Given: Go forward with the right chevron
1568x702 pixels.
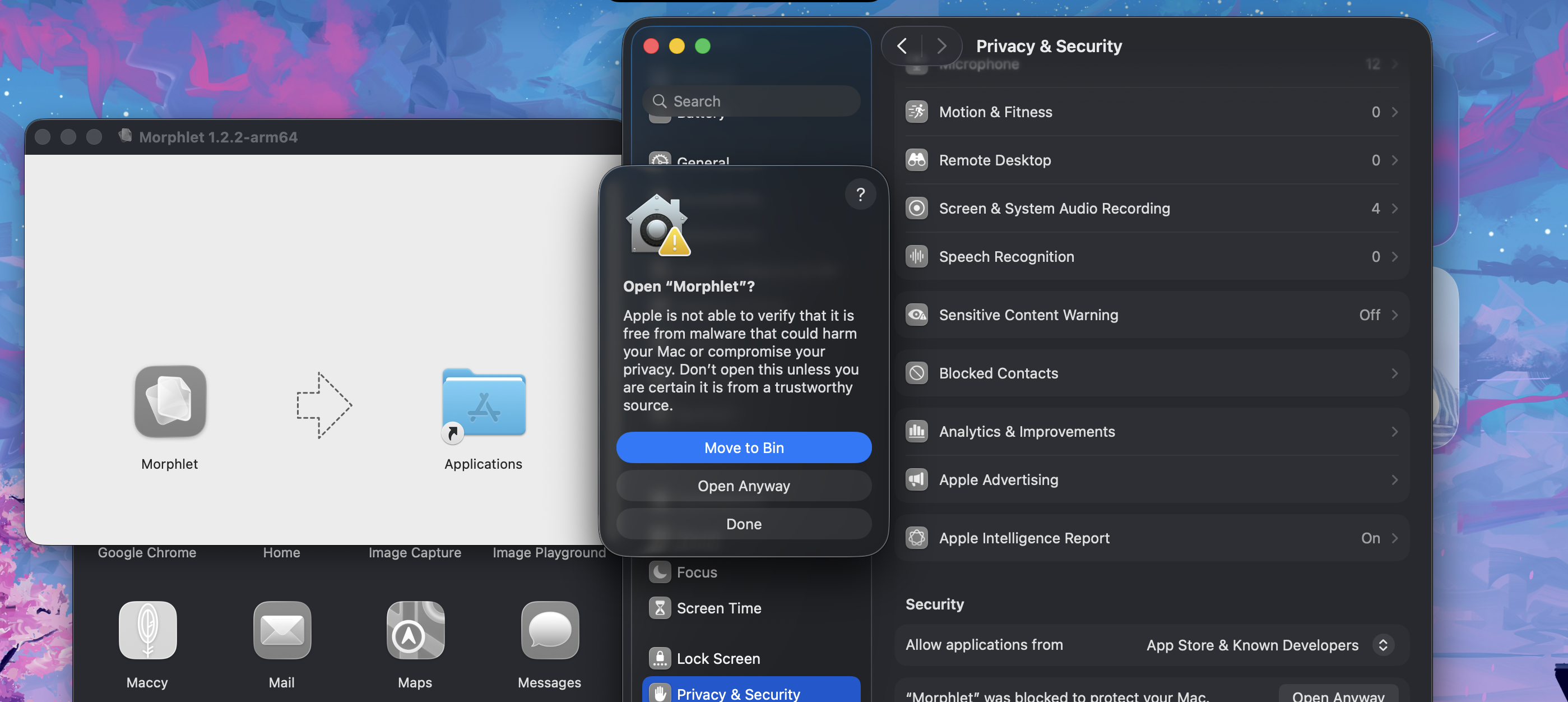Looking at the screenshot, I should (x=941, y=45).
